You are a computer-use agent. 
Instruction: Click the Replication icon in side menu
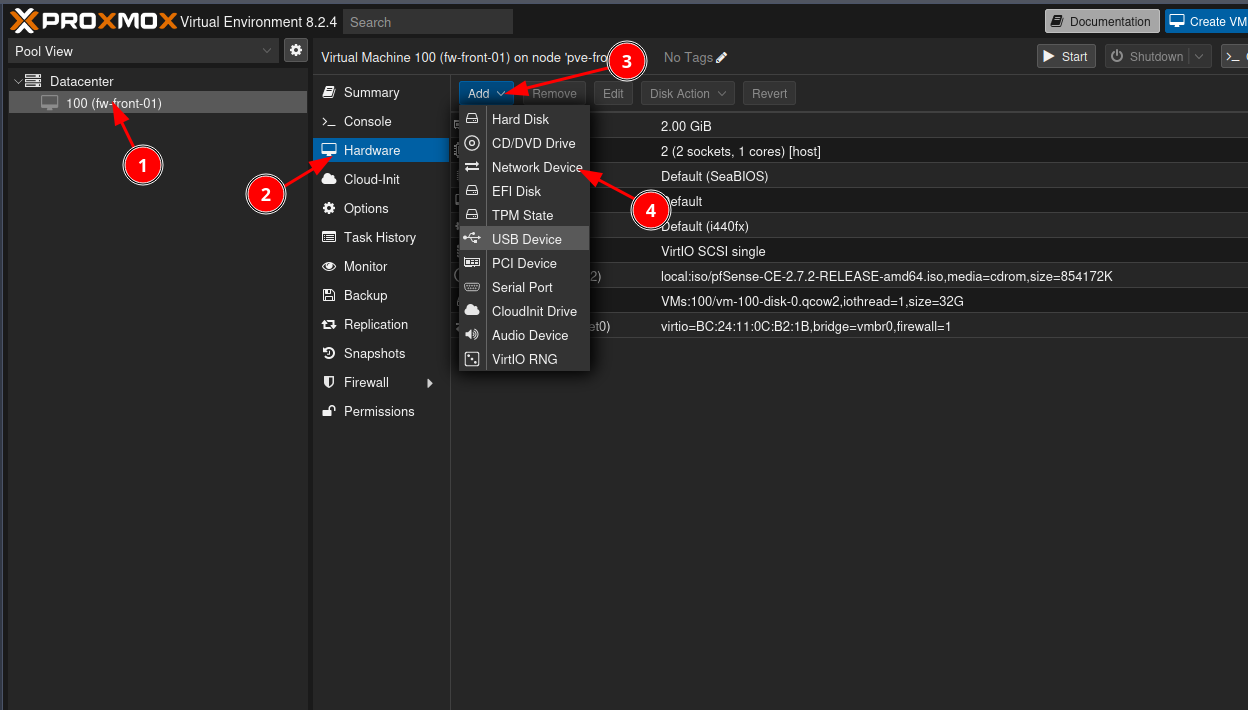(x=328, y=325)
